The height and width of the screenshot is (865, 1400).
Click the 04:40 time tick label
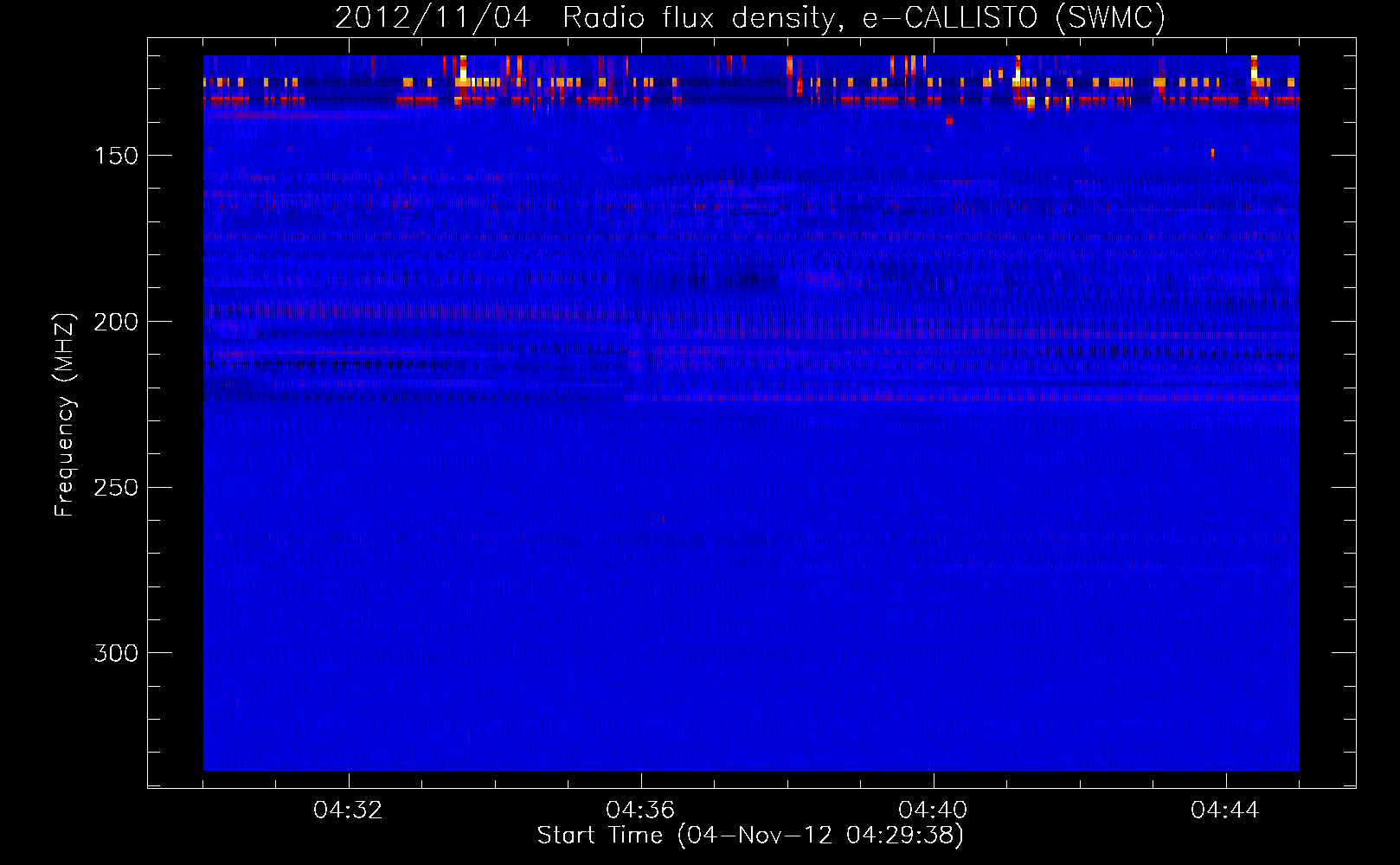point(934,811)
